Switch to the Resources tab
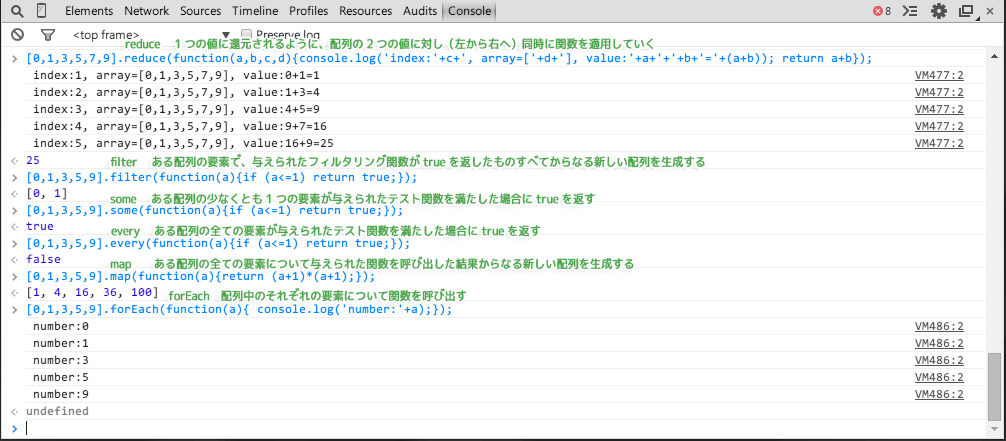The height and width of the screenshot is (441, 1006). 366,11
